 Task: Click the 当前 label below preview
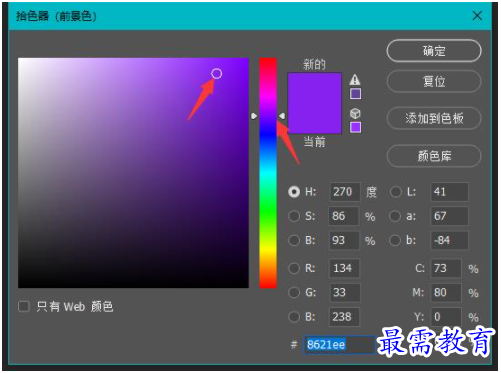click(x=314, y=142)
